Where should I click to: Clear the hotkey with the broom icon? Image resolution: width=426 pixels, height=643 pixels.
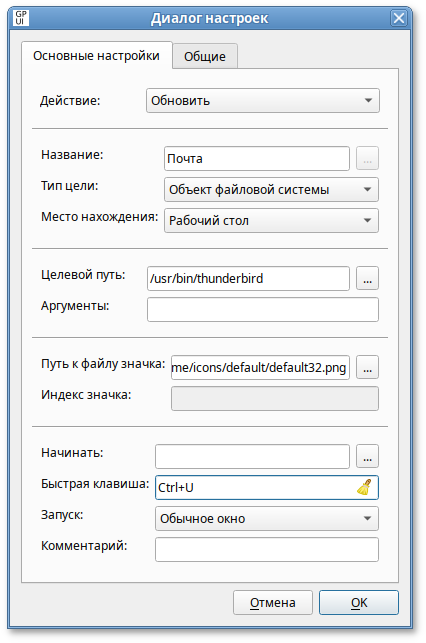click(364, 487)
